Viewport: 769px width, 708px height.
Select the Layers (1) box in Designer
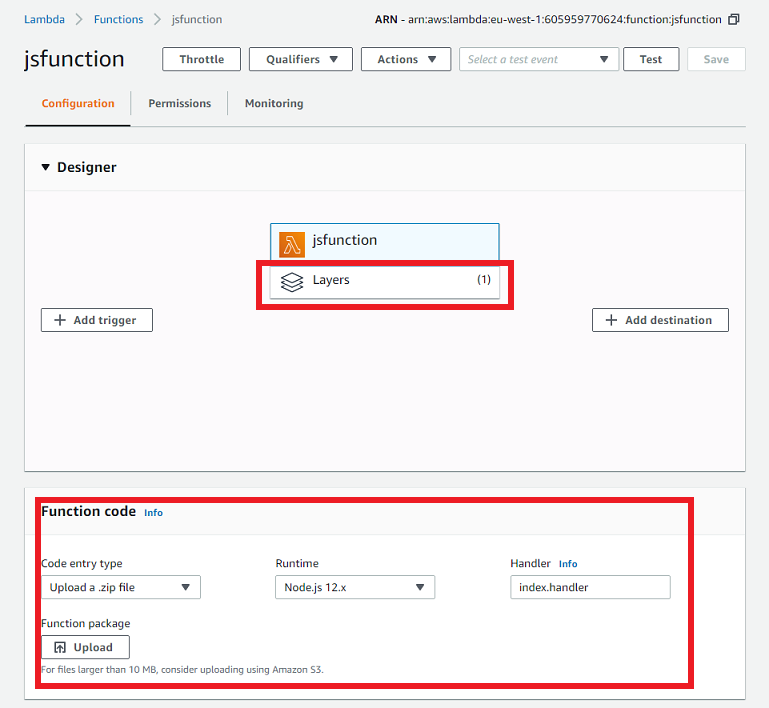[384, 280]
